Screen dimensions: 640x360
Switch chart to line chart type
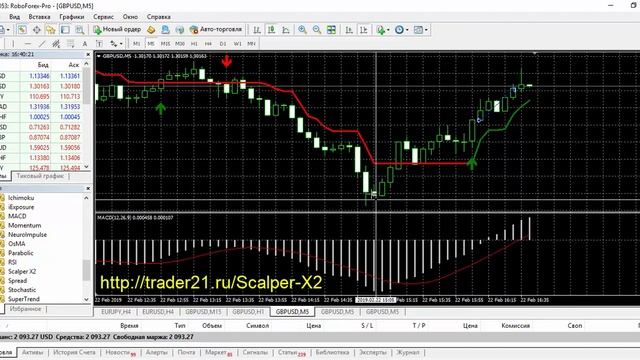tap(286, 30)
